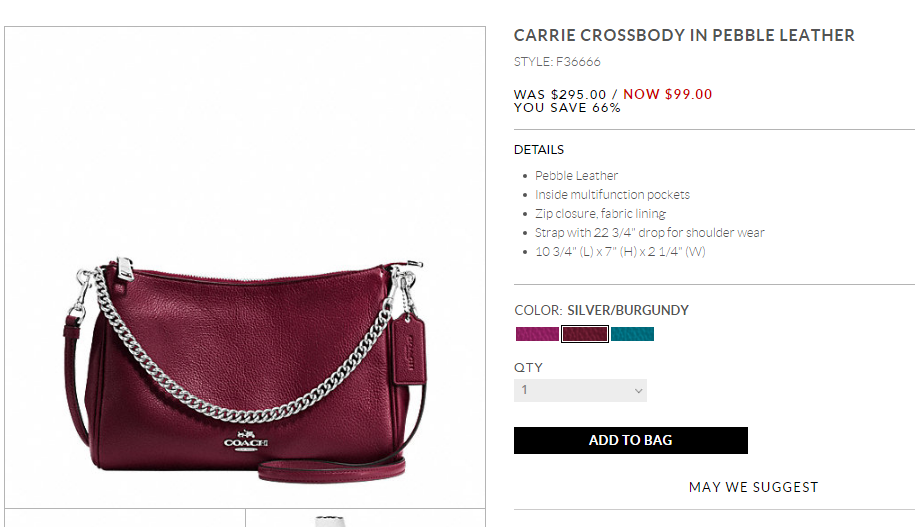Click the strap drop length detail line

pos(649,233)
